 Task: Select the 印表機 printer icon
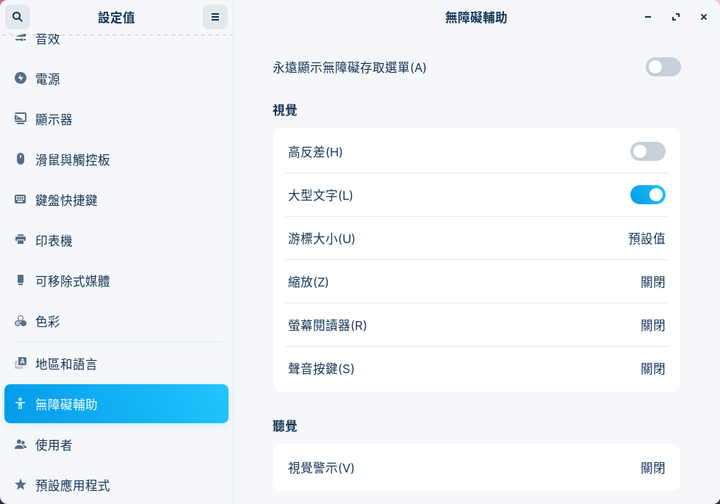click(x=20, y=240)
